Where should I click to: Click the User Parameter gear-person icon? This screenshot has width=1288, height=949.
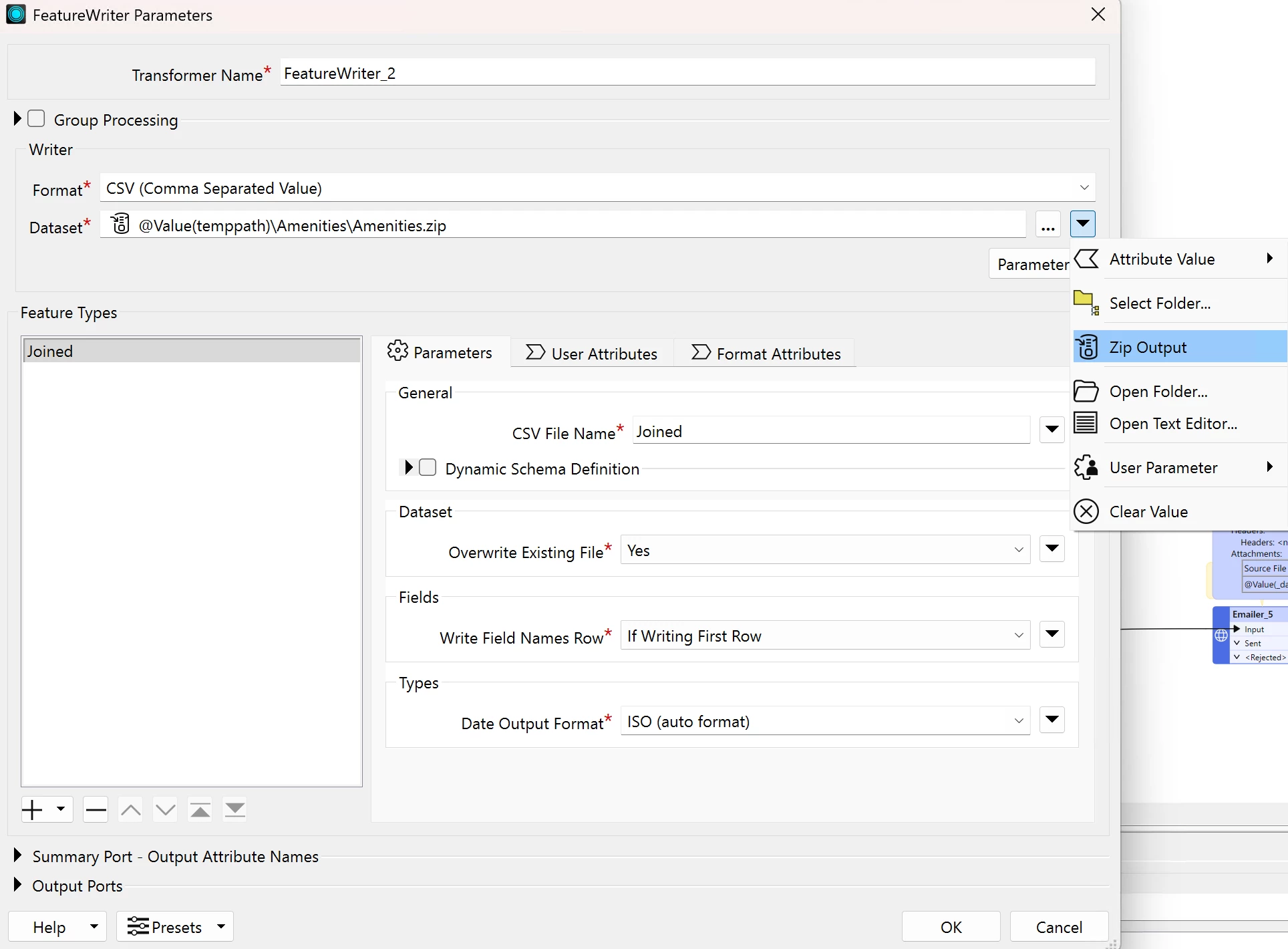(x=1086, y=467)
